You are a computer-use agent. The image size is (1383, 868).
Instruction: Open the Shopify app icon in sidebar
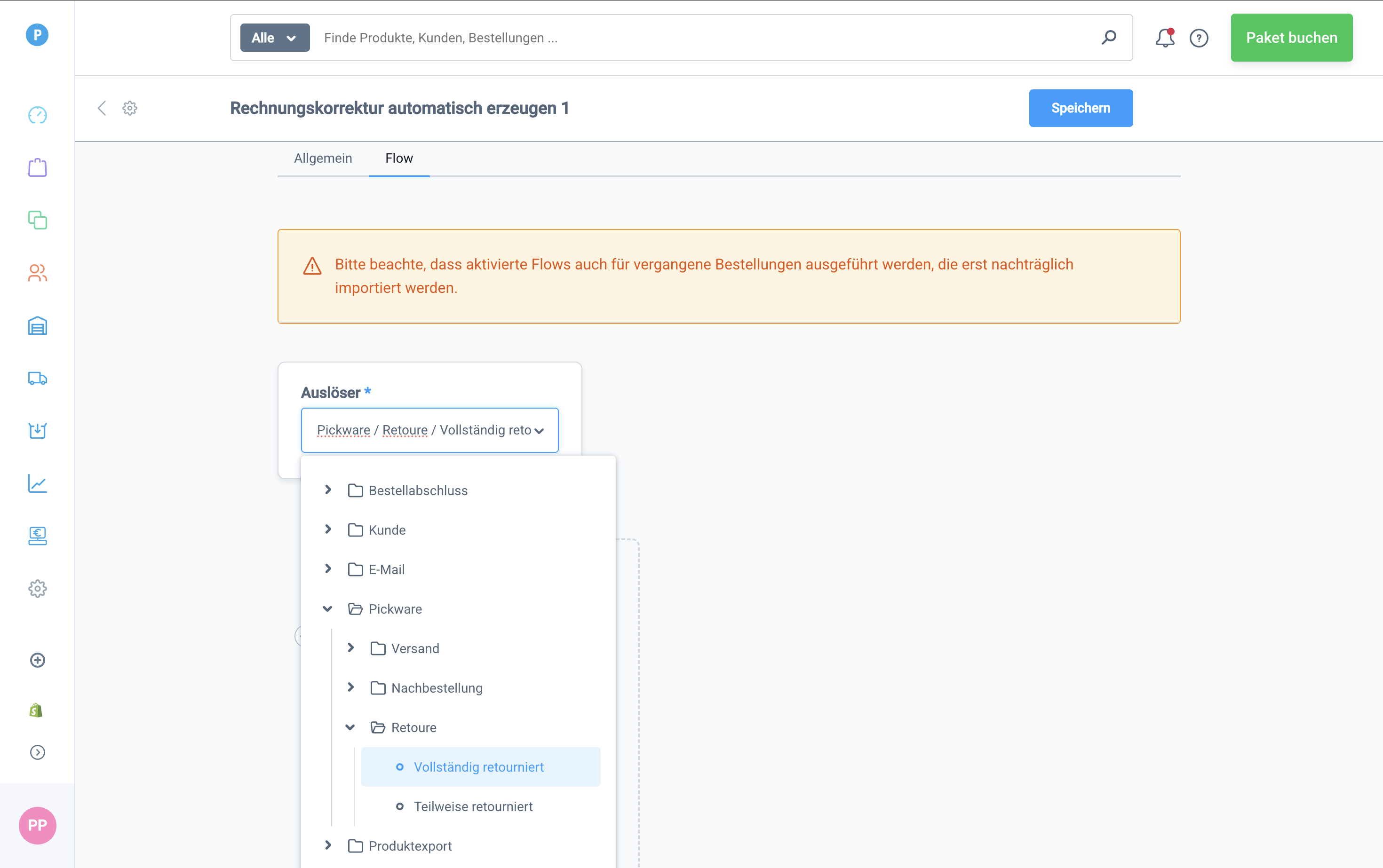click(36, 710)
